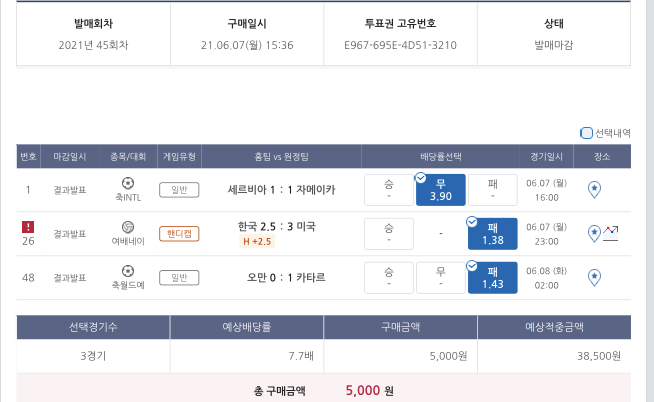Click the 핸디캡 game type badge
Viewport: 654px width, 402px height.
tap(179, 233)
